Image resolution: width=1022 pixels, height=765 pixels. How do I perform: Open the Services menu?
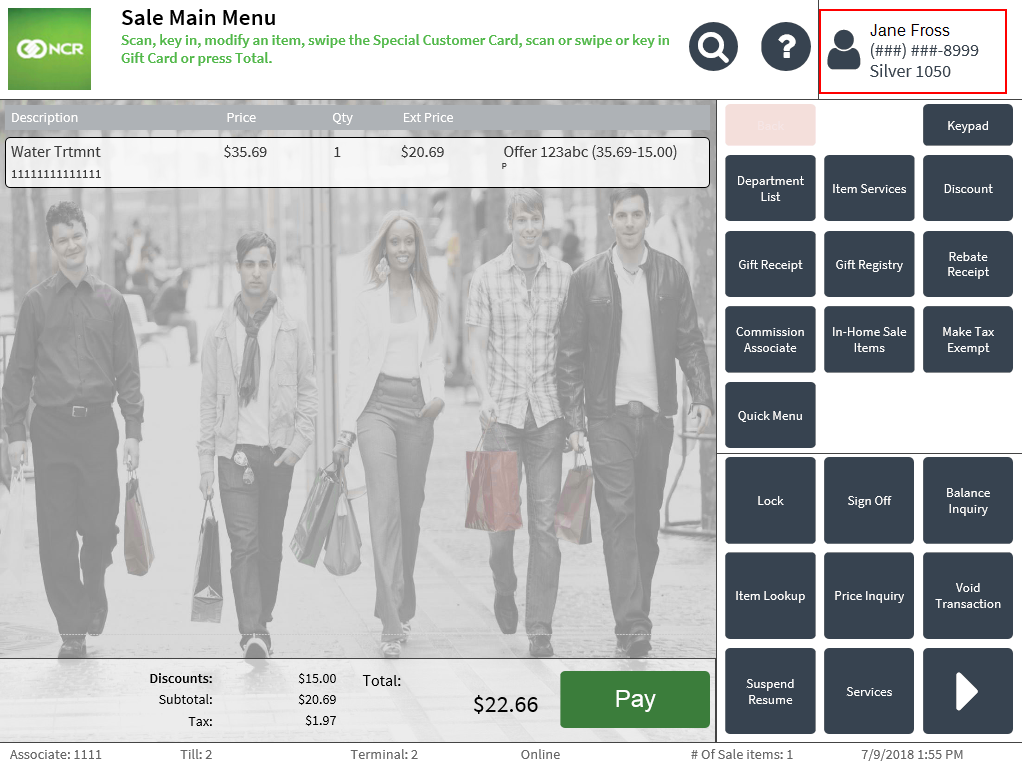click(x=869, y=691)
